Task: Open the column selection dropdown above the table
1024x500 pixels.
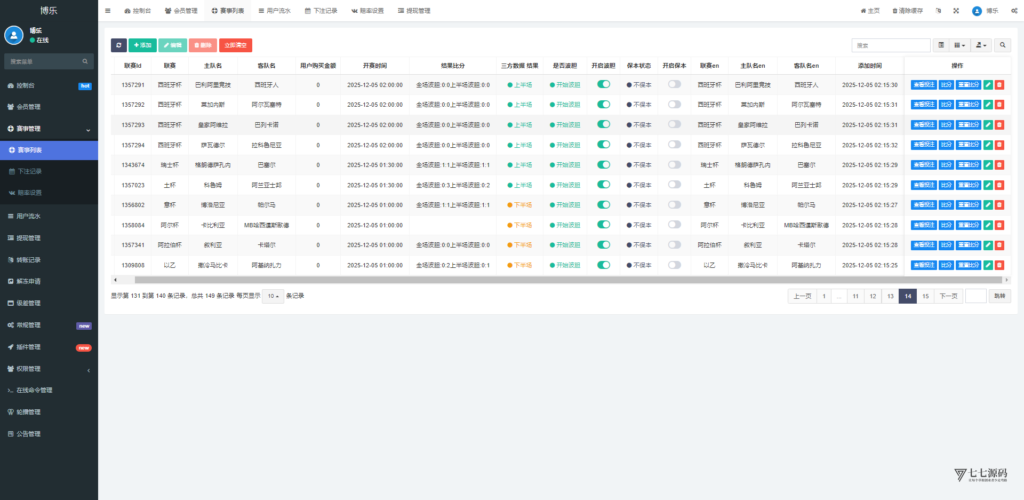Action: point(959,45)
